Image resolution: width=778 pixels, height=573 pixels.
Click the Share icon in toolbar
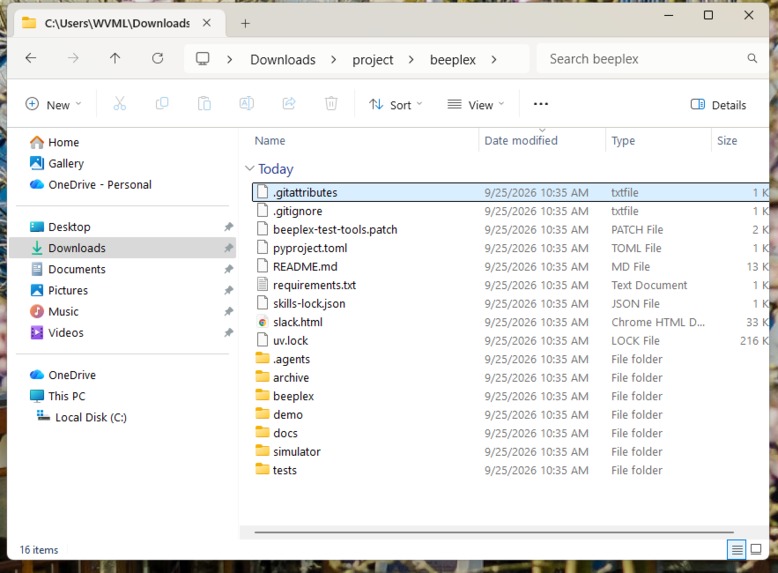[289, 104]
